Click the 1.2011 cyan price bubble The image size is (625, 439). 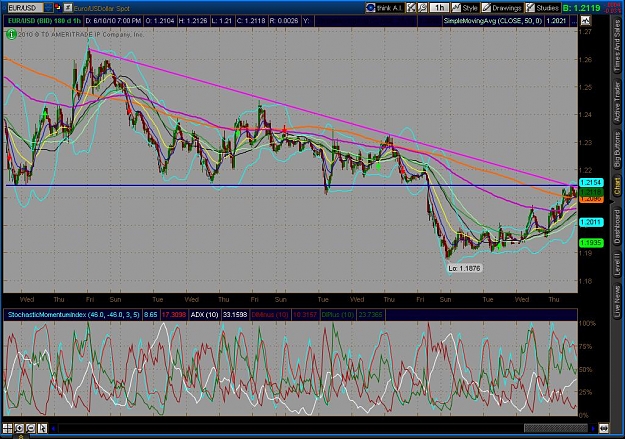[591, 222]
